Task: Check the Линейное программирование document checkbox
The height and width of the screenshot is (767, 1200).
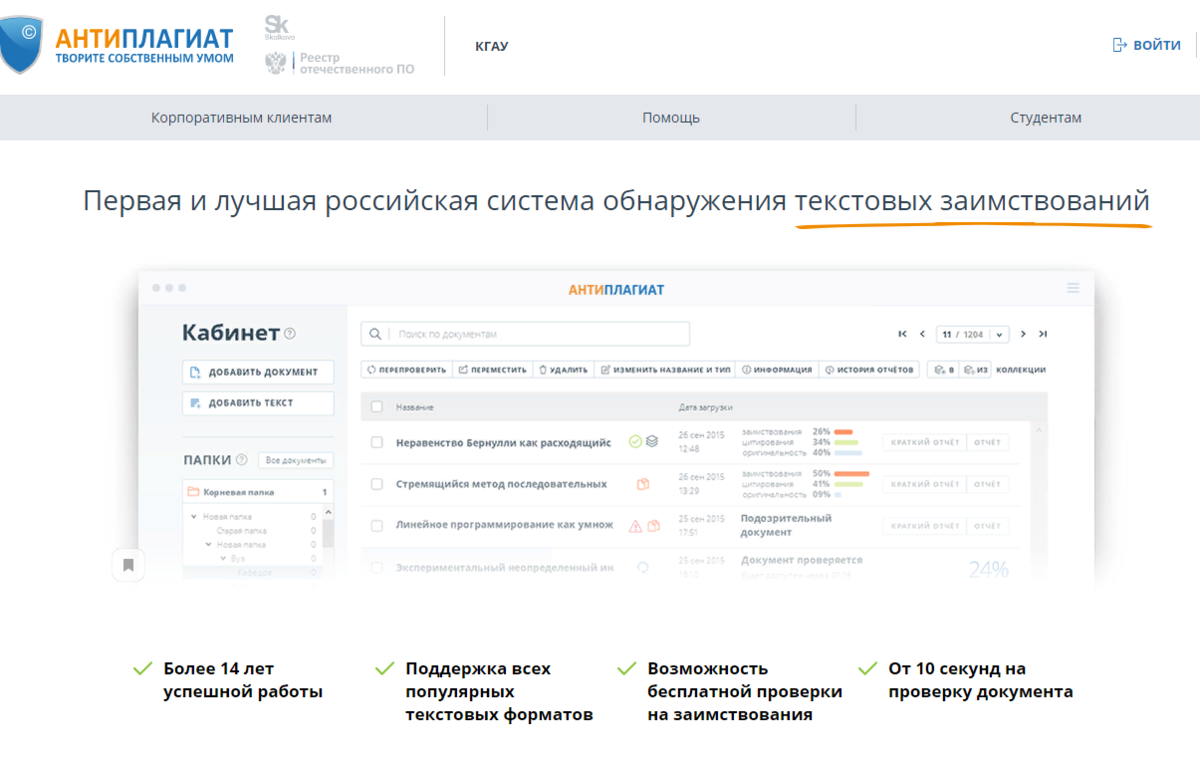Action: [x=377, y=525]
